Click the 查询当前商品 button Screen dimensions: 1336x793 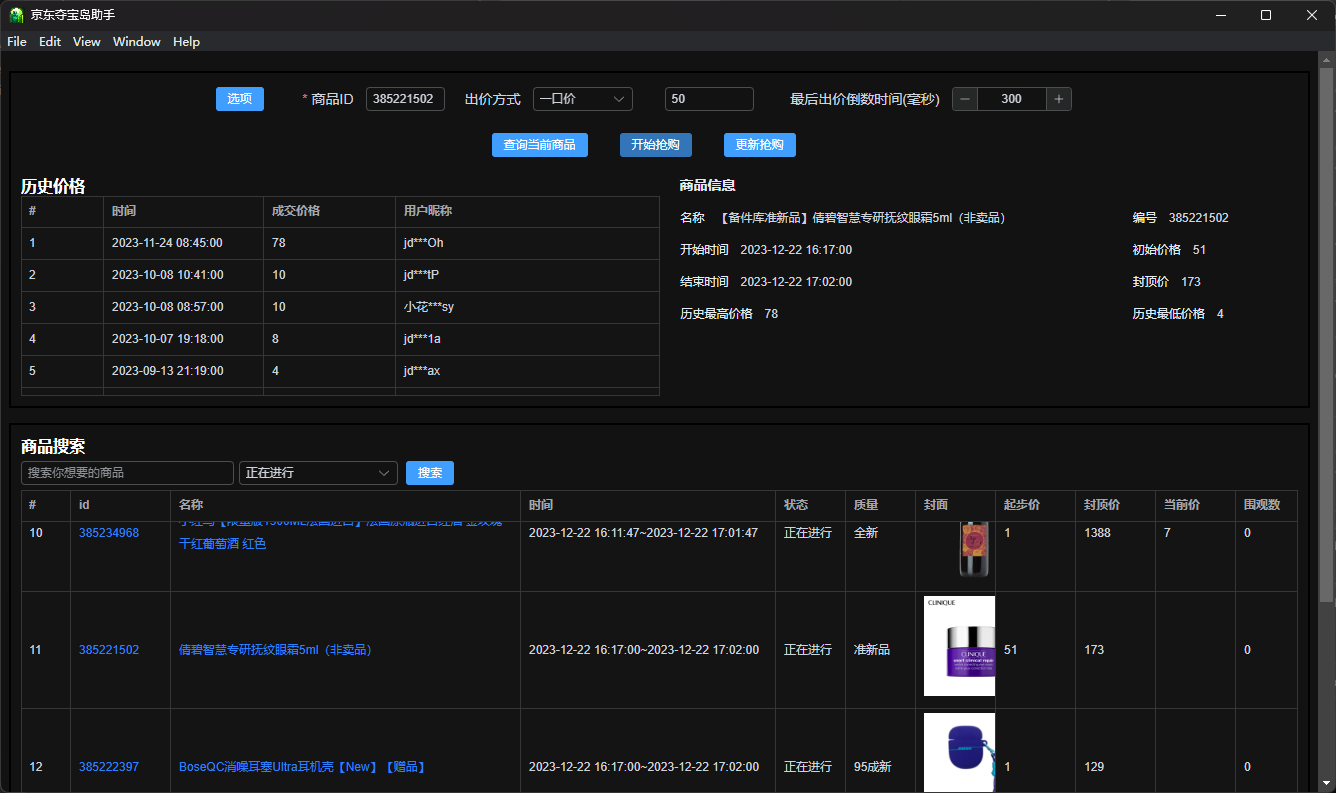point(540,145)
